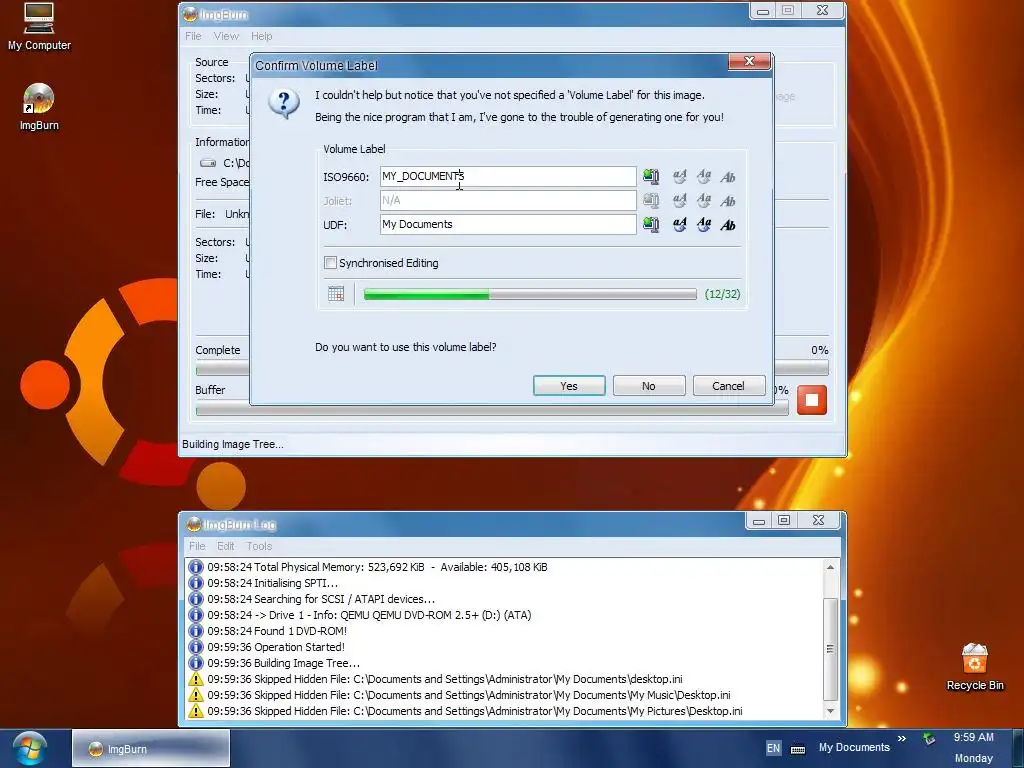Click the 'Building Image Tree...' status bar text
The height and width of the screenshot is (768, 1024).
point(232,444)
